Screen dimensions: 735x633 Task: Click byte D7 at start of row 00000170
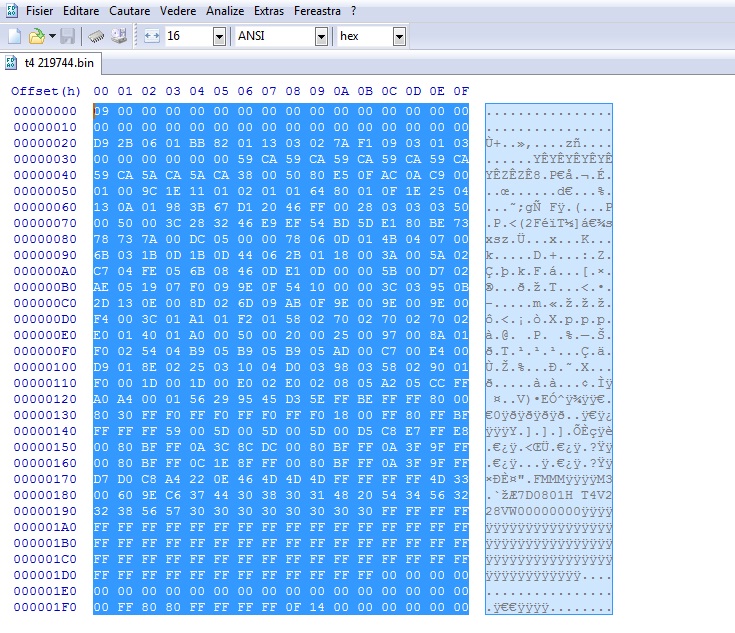pos(101,479)
